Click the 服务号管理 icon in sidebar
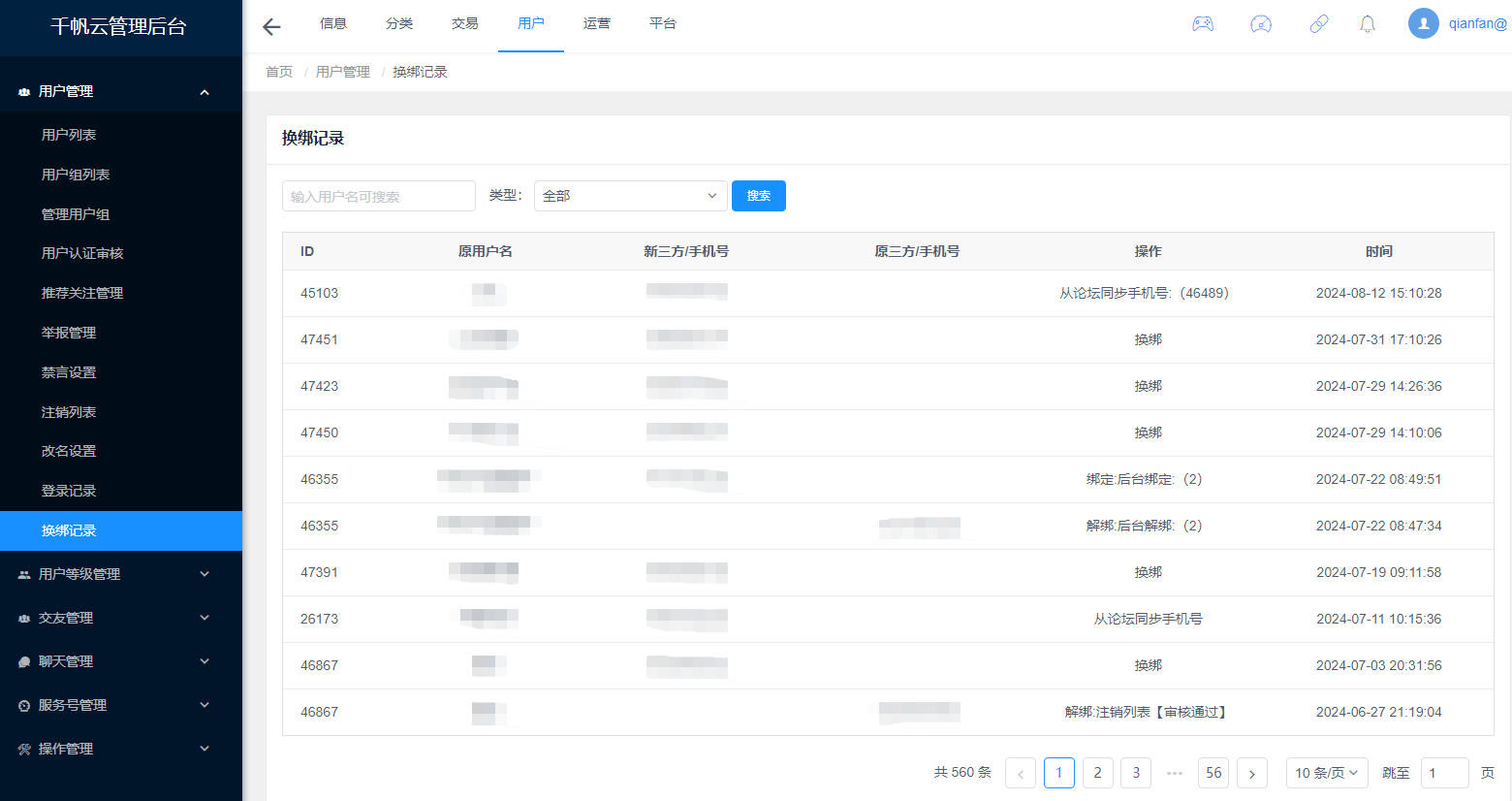The height and width of the screenshot is (801, 1512). click(x=24, y=706)
